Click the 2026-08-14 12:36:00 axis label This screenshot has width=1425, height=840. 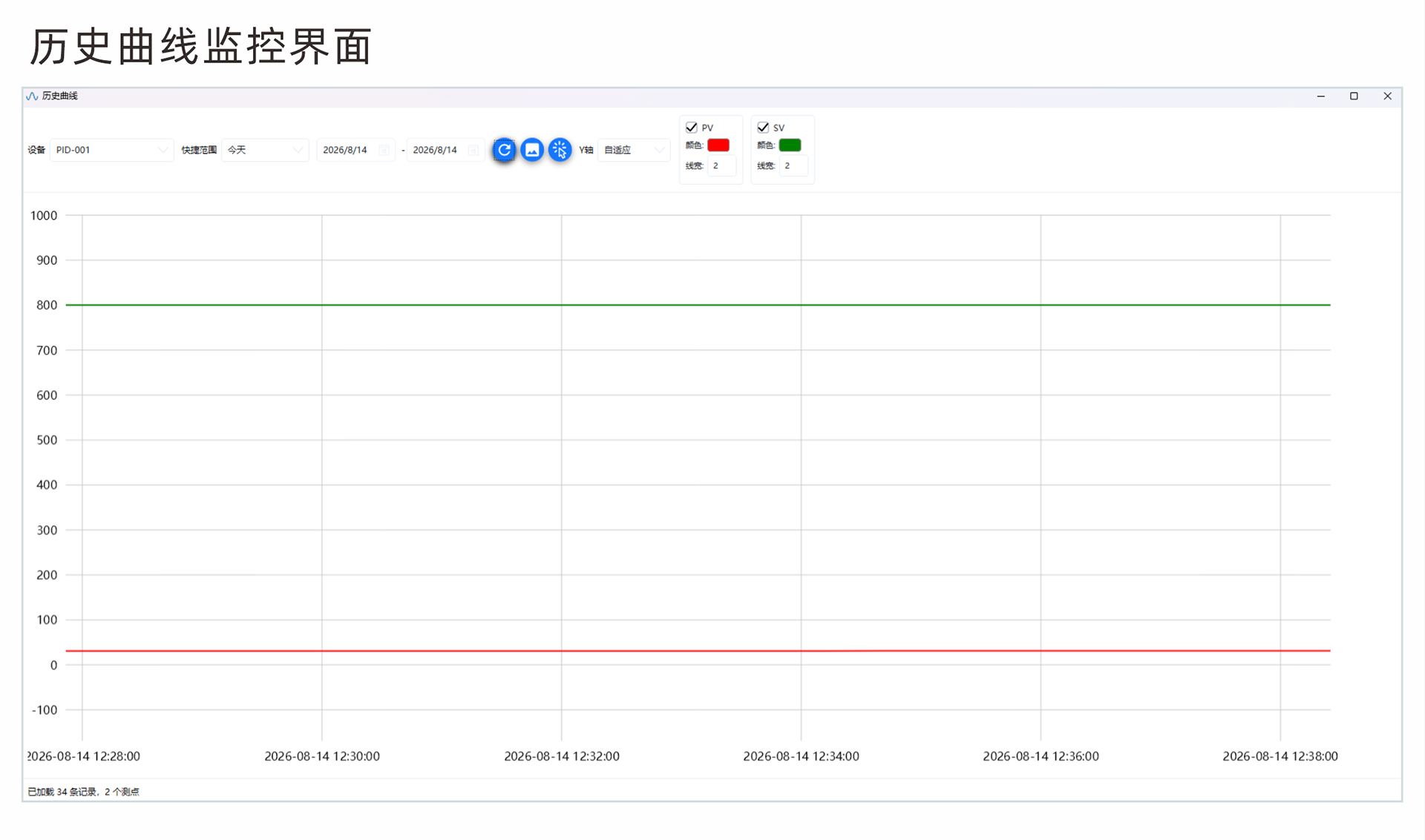point(1041,756)
